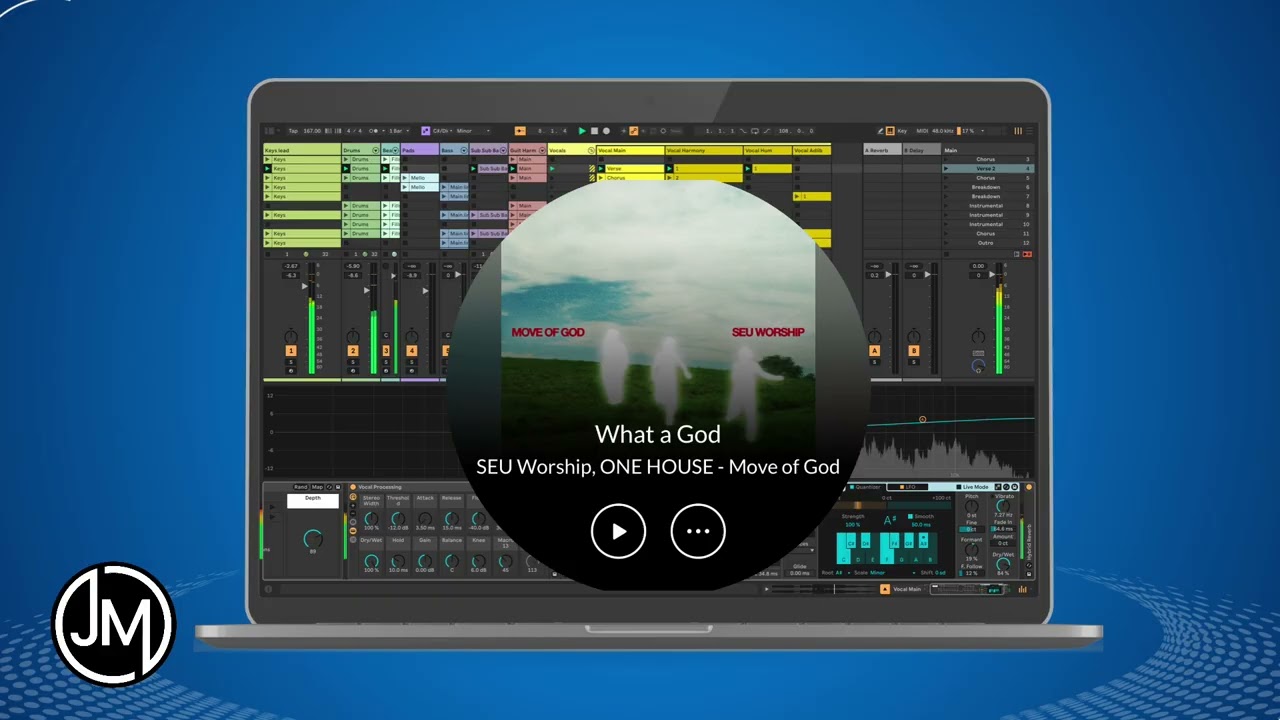The image size is (1280, 720).
Task: Toggle the draw mode pencil icon
Action: click(880, 131)
